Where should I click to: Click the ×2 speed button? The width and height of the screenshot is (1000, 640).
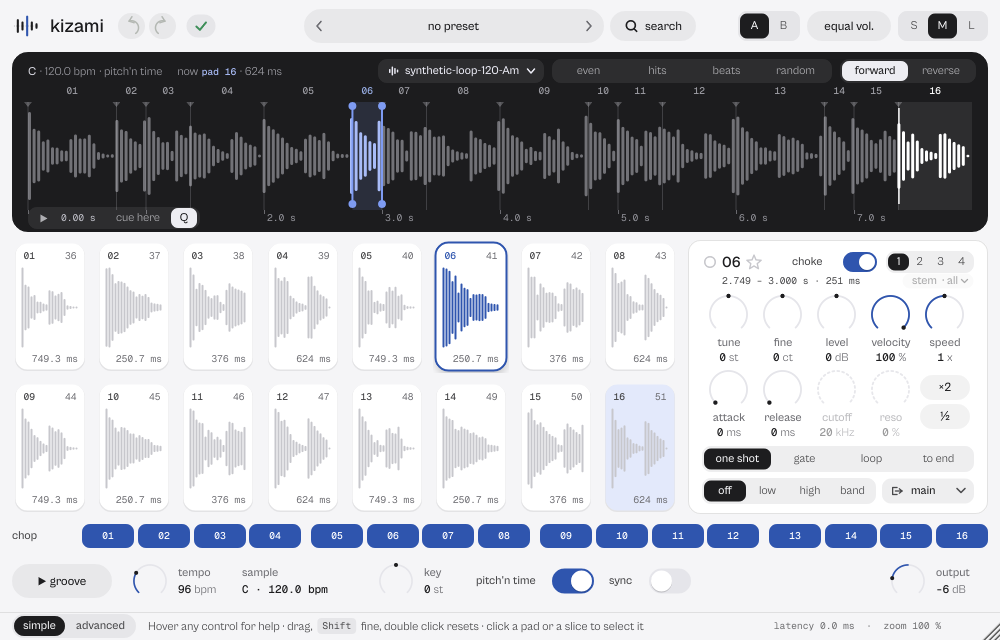click(945, 387)
